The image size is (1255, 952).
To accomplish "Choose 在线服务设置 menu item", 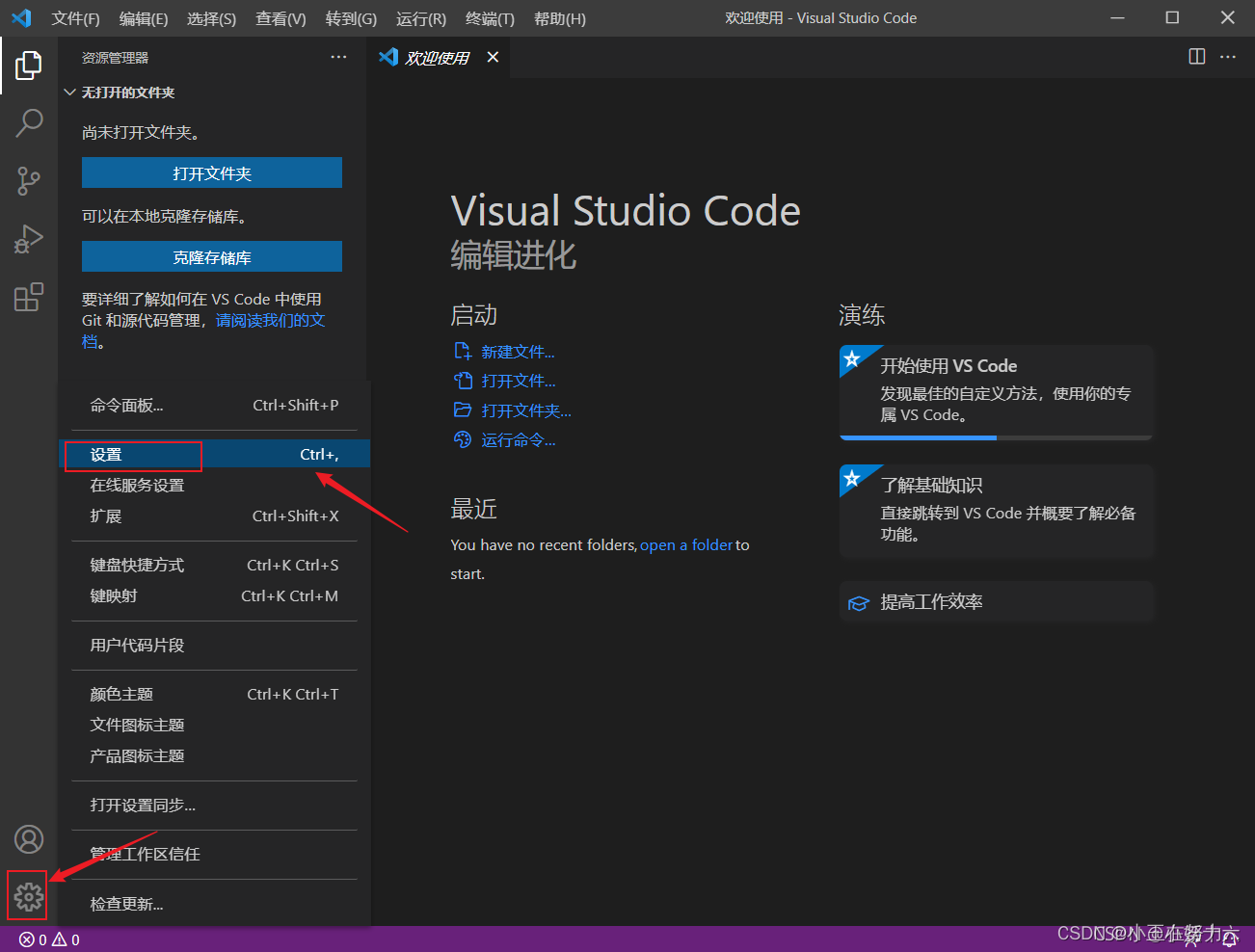I will coord(214,486).
